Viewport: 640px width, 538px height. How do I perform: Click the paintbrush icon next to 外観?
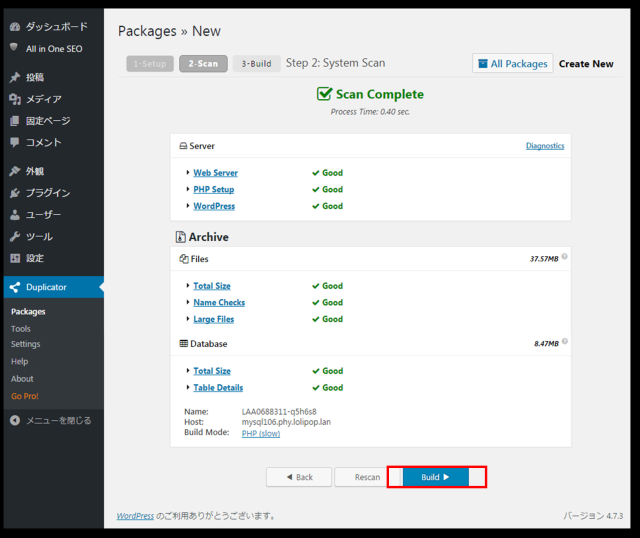coord(15,171)
